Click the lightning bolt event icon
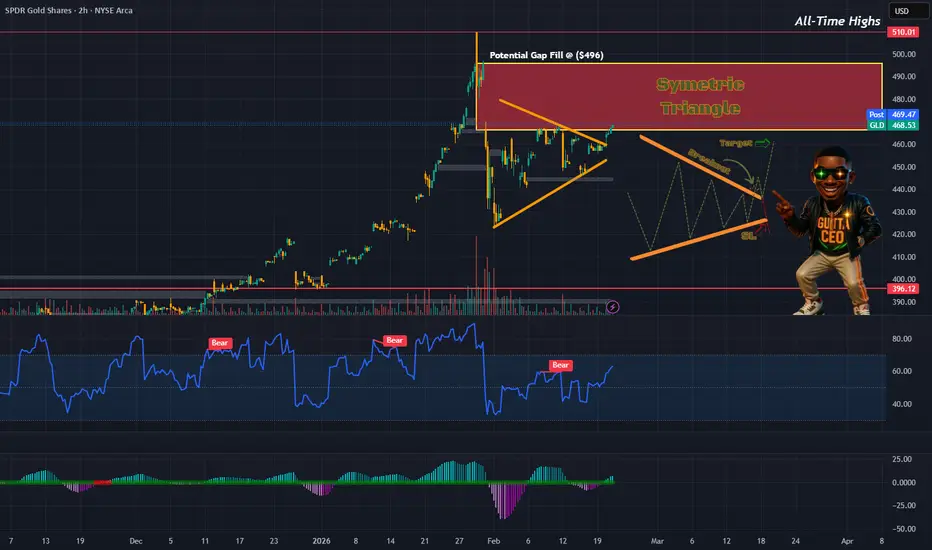The width and height of the screenshot is (932, 550). click(x=612, y=307)
